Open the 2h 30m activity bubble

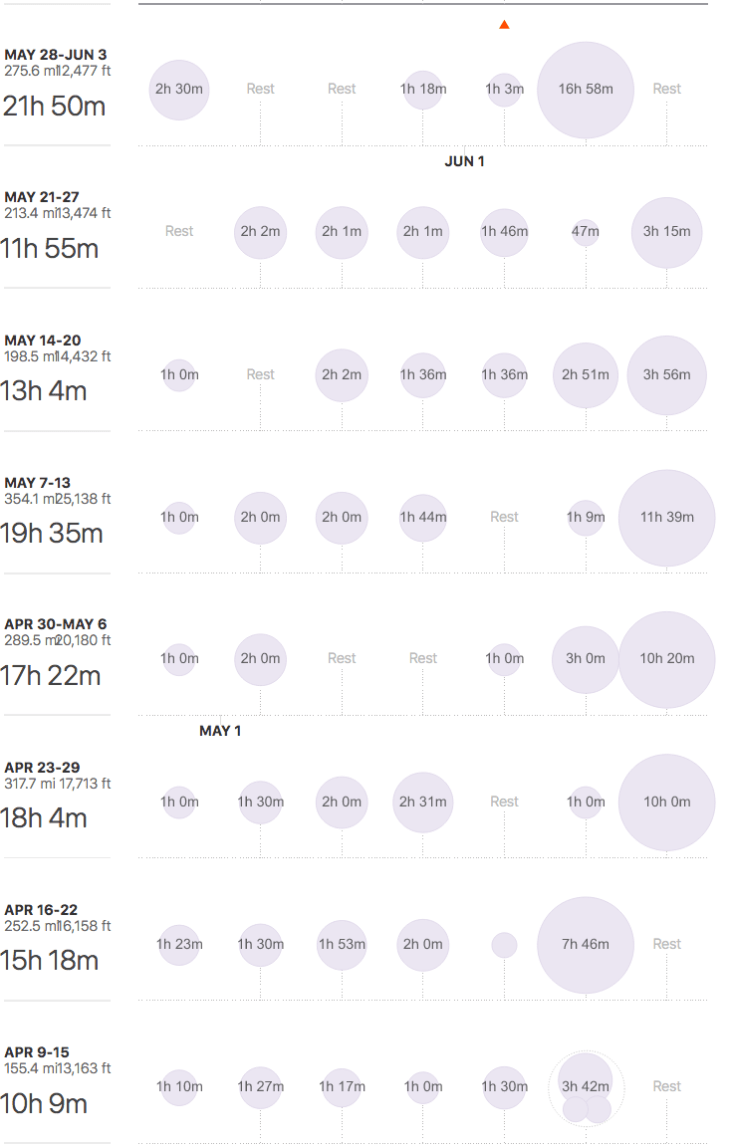pos(179,89)
